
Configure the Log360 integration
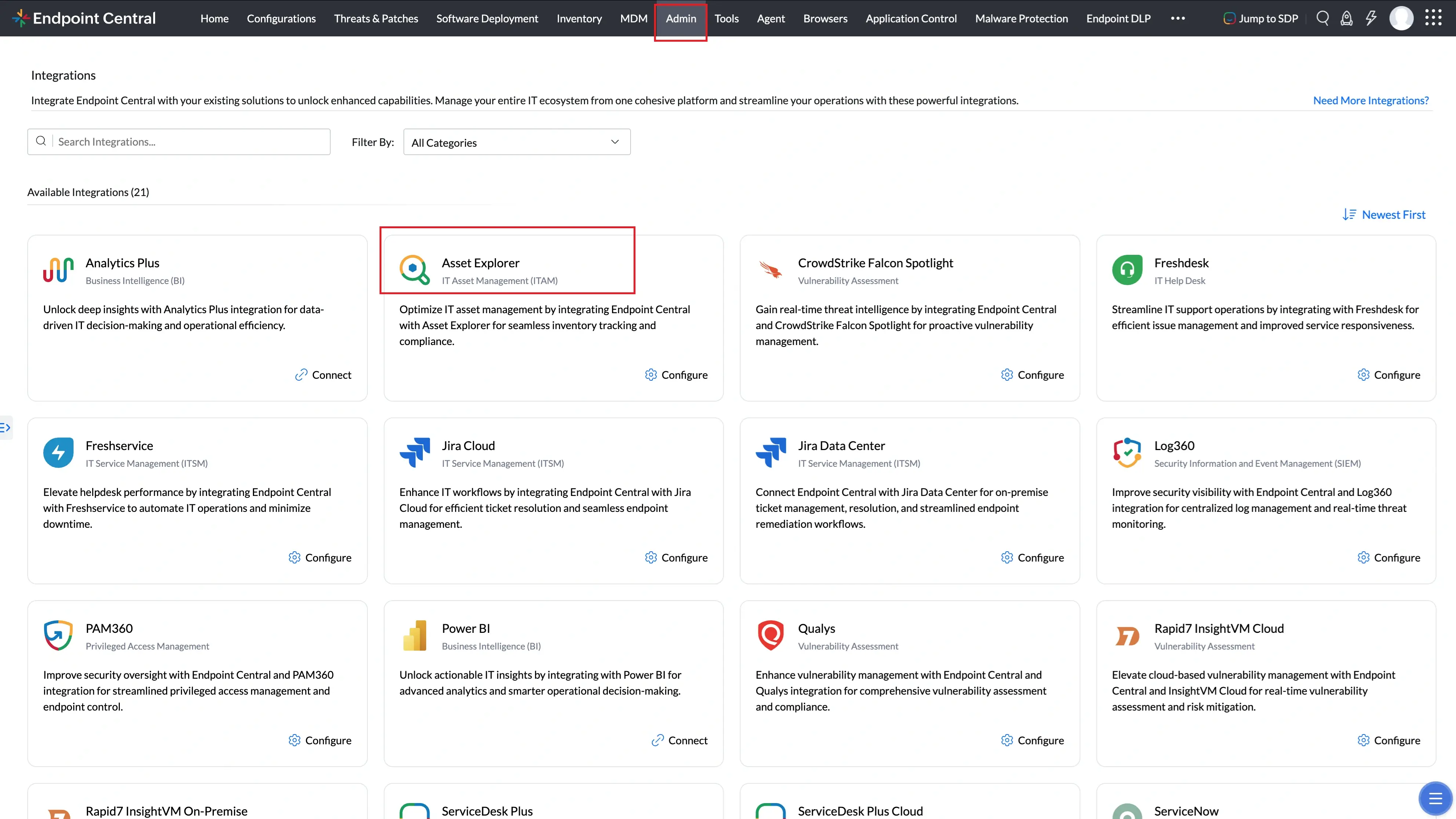[x=1389, y=557]
